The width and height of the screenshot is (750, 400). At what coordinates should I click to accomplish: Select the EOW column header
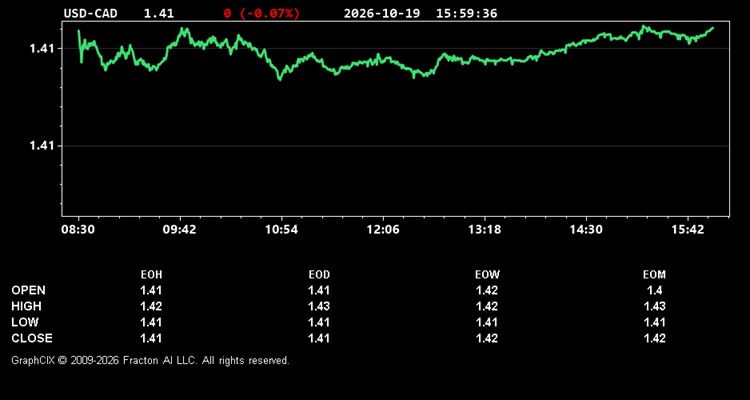coord(487,275)
